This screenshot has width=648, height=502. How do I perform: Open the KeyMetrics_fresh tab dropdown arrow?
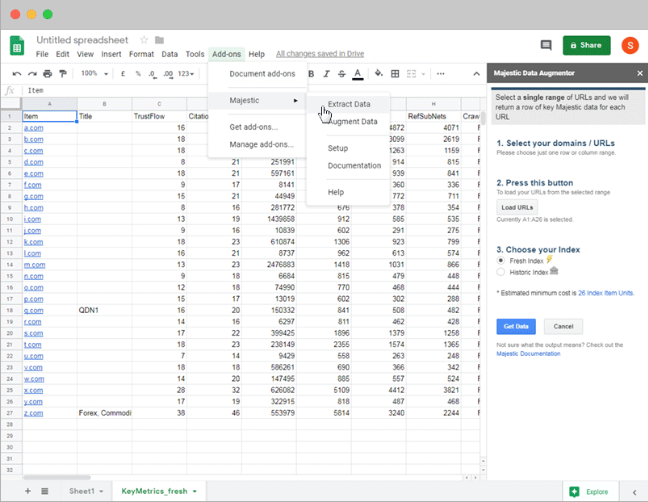195,491
